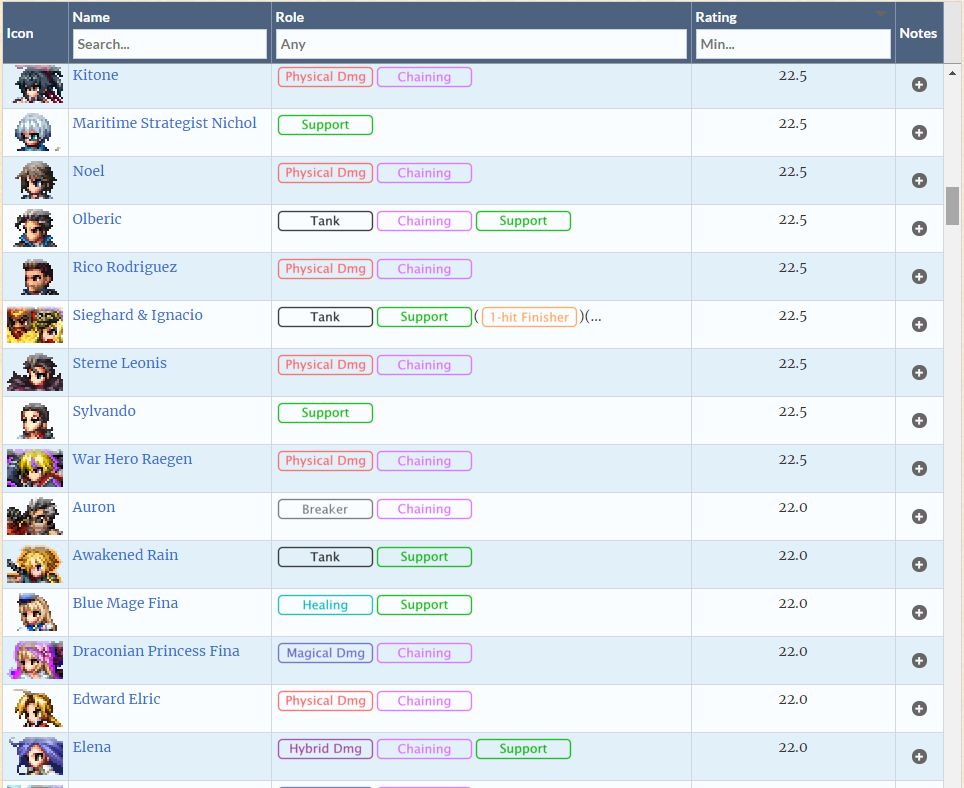Expand notes for Draconian Princess Fina

click(x=919, y=660)
